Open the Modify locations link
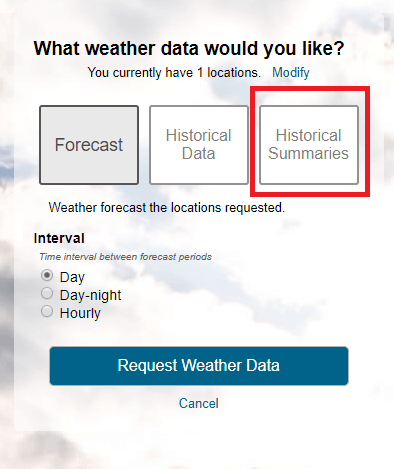 291,72
